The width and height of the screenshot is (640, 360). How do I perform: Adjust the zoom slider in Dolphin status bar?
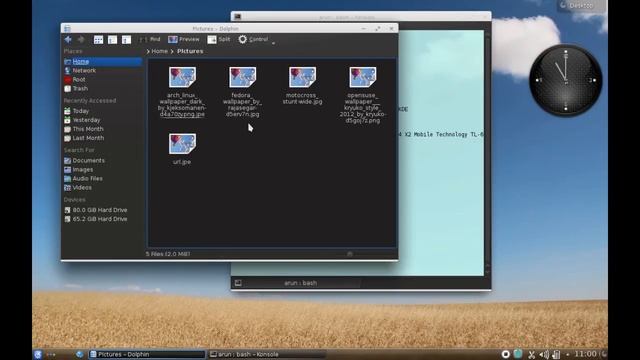pyautogui.click(x=350, y=254)
